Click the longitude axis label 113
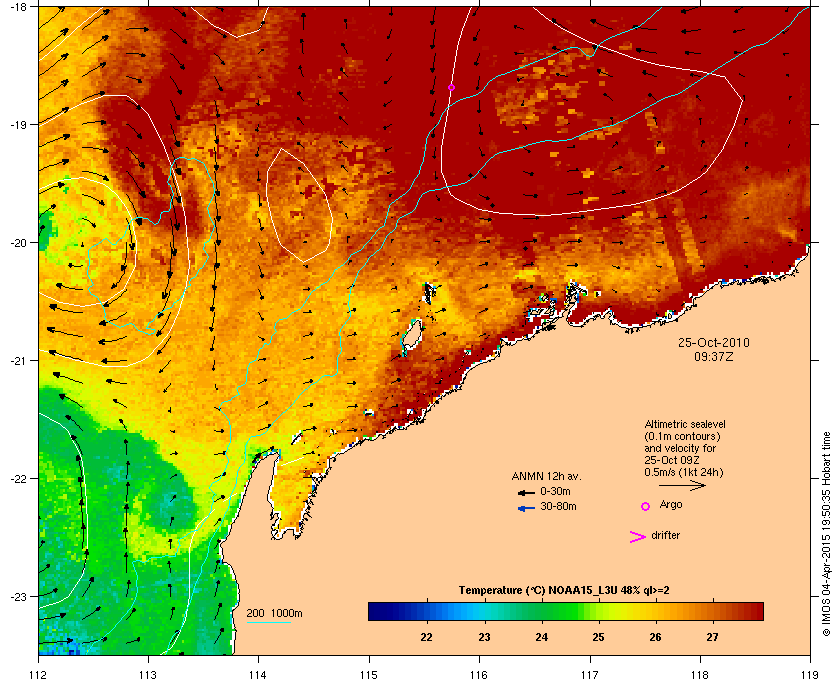 [x=148, y=675]
